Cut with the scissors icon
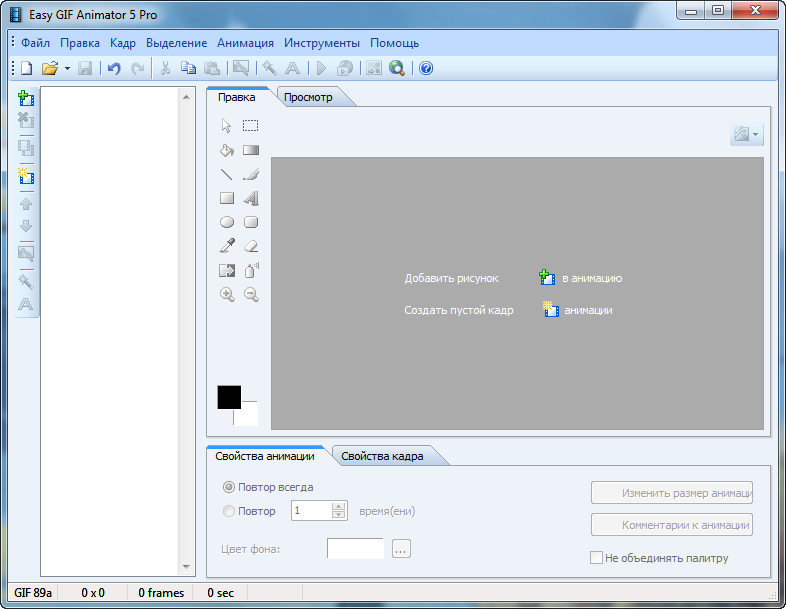 [x=165, y=68]
